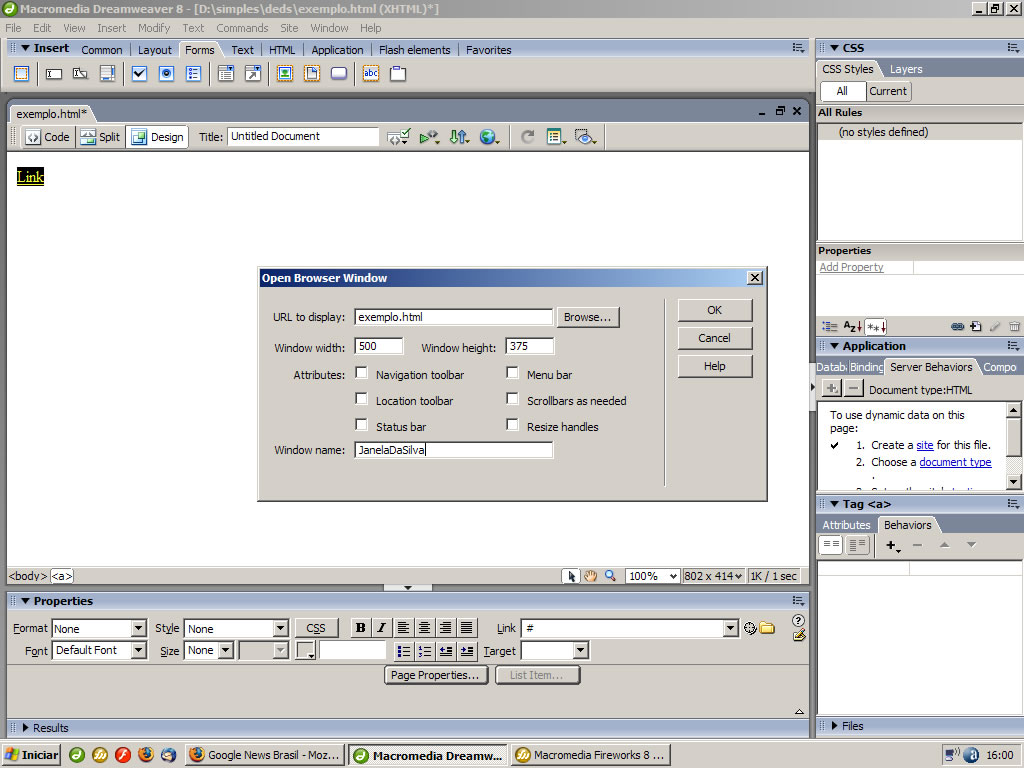Open the Format dropdown in Properties
The image size is (1024, 768).
coord(138,629)
